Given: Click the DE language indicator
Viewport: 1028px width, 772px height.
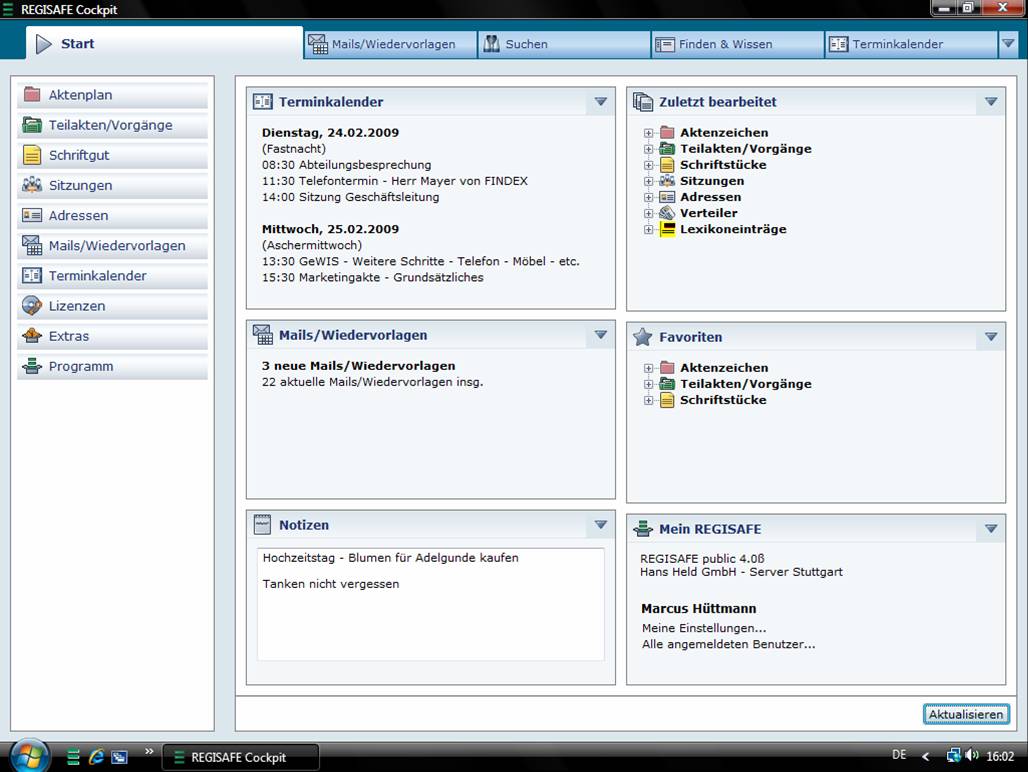Looking at the screenshot, I should (x=899, y=755).
